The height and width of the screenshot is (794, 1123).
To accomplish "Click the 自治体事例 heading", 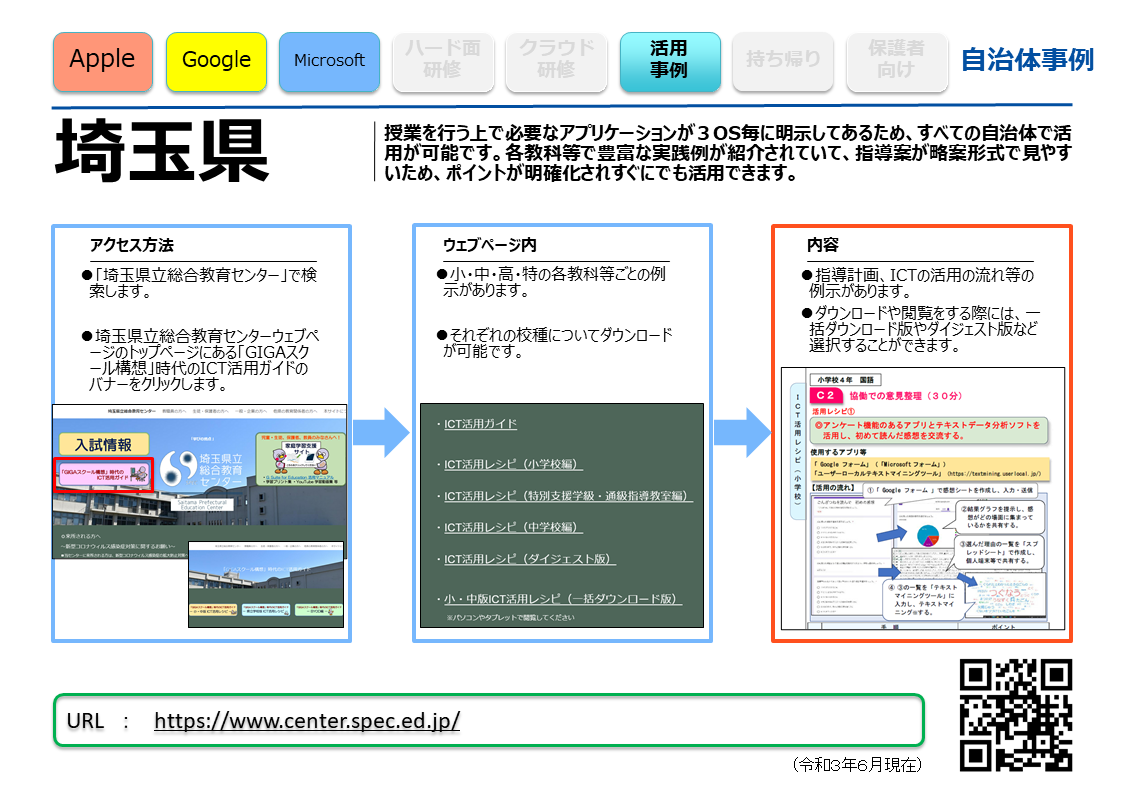I will pos(1027,60).
